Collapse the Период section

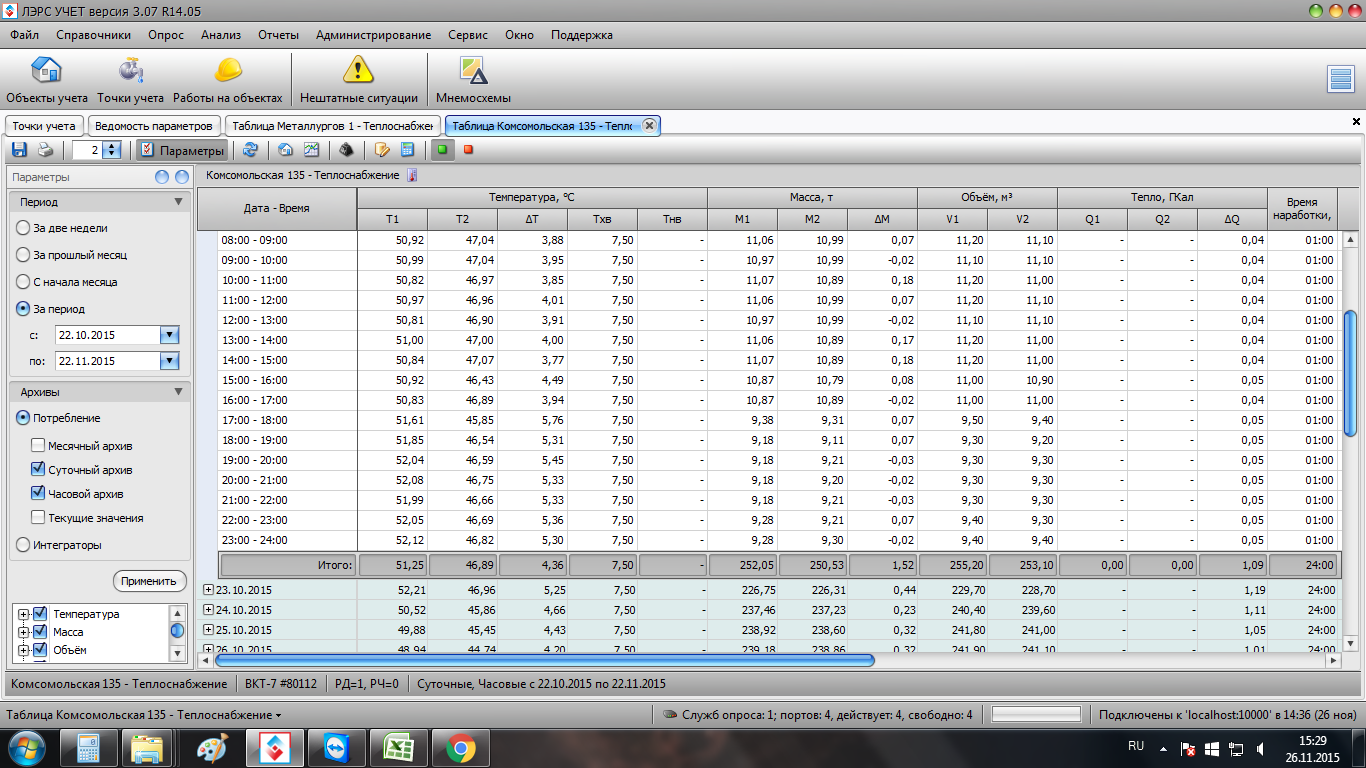pyautogui.click(x=178, y=201)
